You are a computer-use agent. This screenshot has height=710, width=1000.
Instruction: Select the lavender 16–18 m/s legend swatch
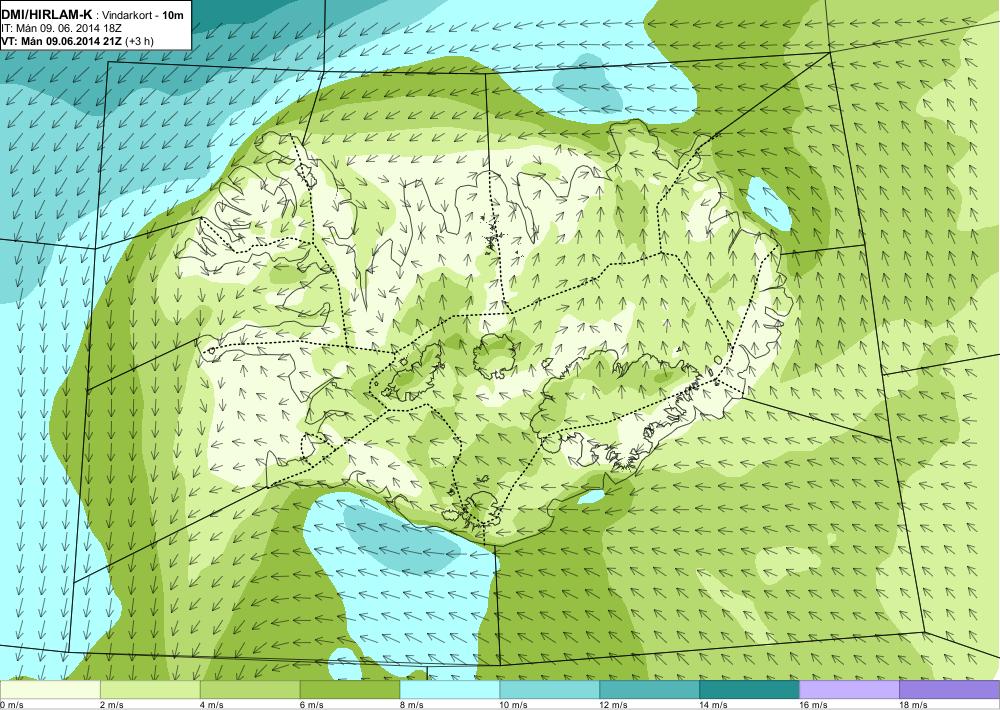(849, 690)
